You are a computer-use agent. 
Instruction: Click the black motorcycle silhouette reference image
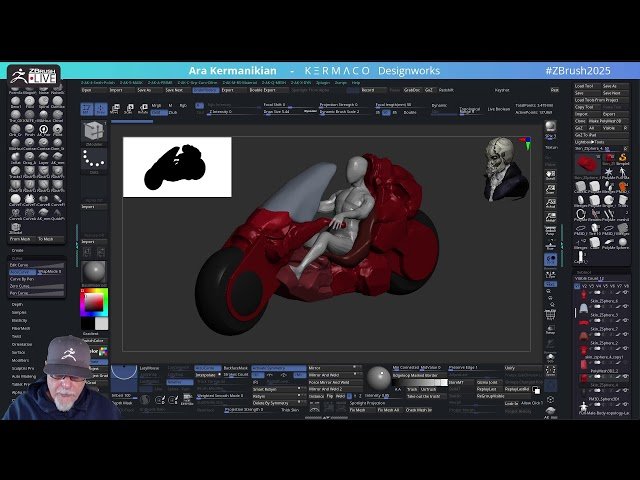coord(177,167)
